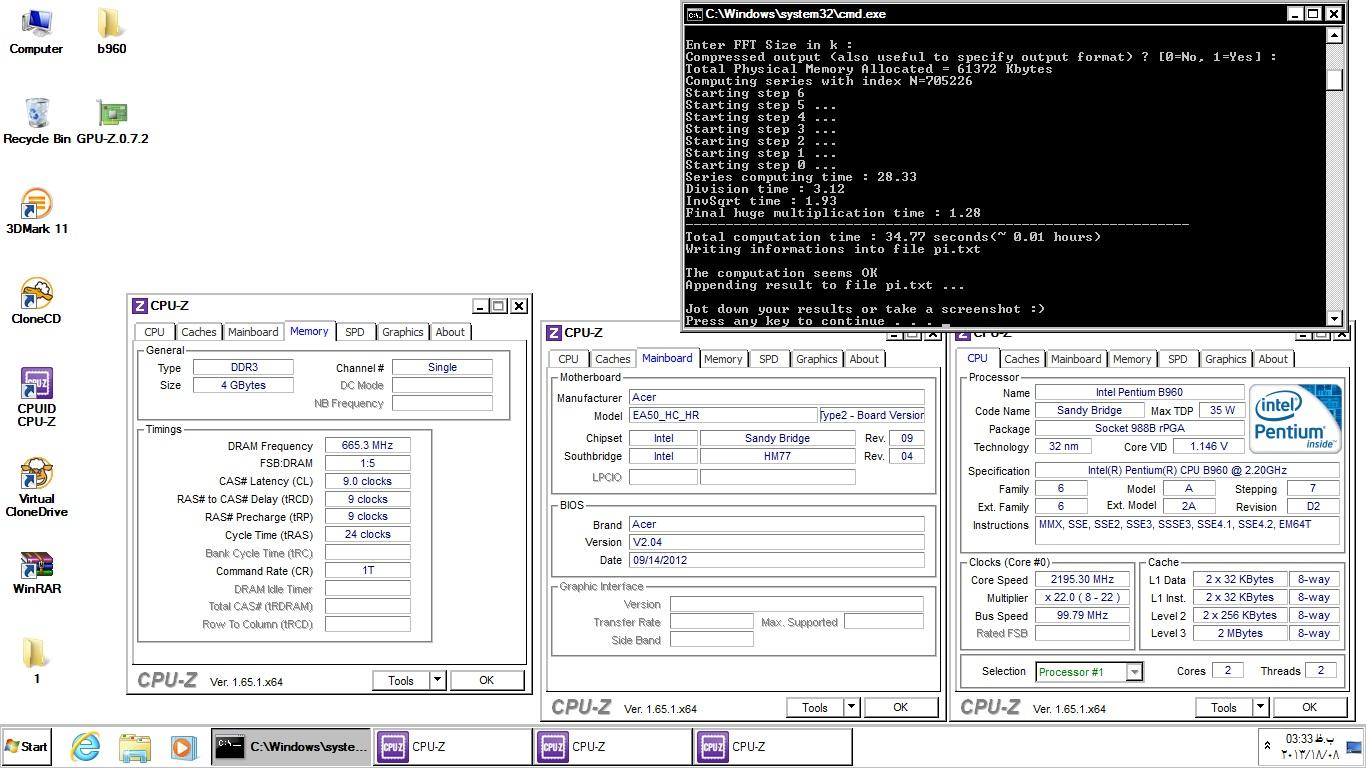The image size is (1366, 768).
Task: Click Tools button in Mainboard CPU-Z window
Action: point(815,707)
